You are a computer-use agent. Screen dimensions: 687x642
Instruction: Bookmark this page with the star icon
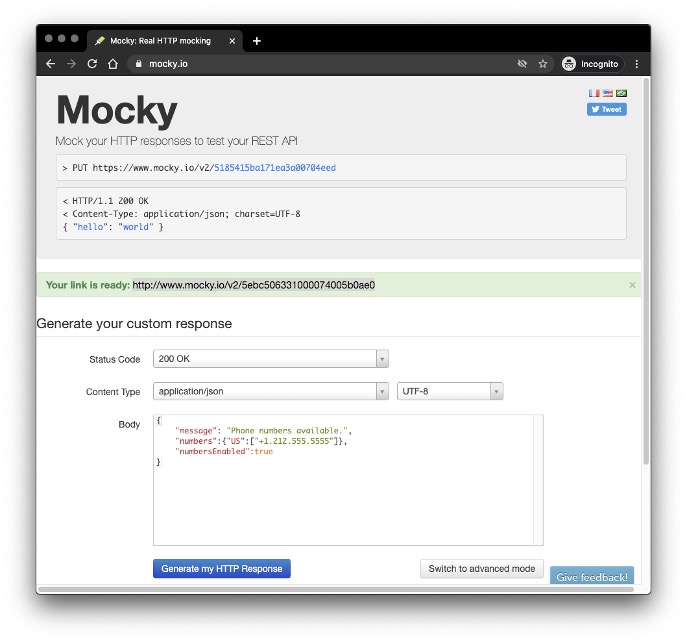pos(543,64)
